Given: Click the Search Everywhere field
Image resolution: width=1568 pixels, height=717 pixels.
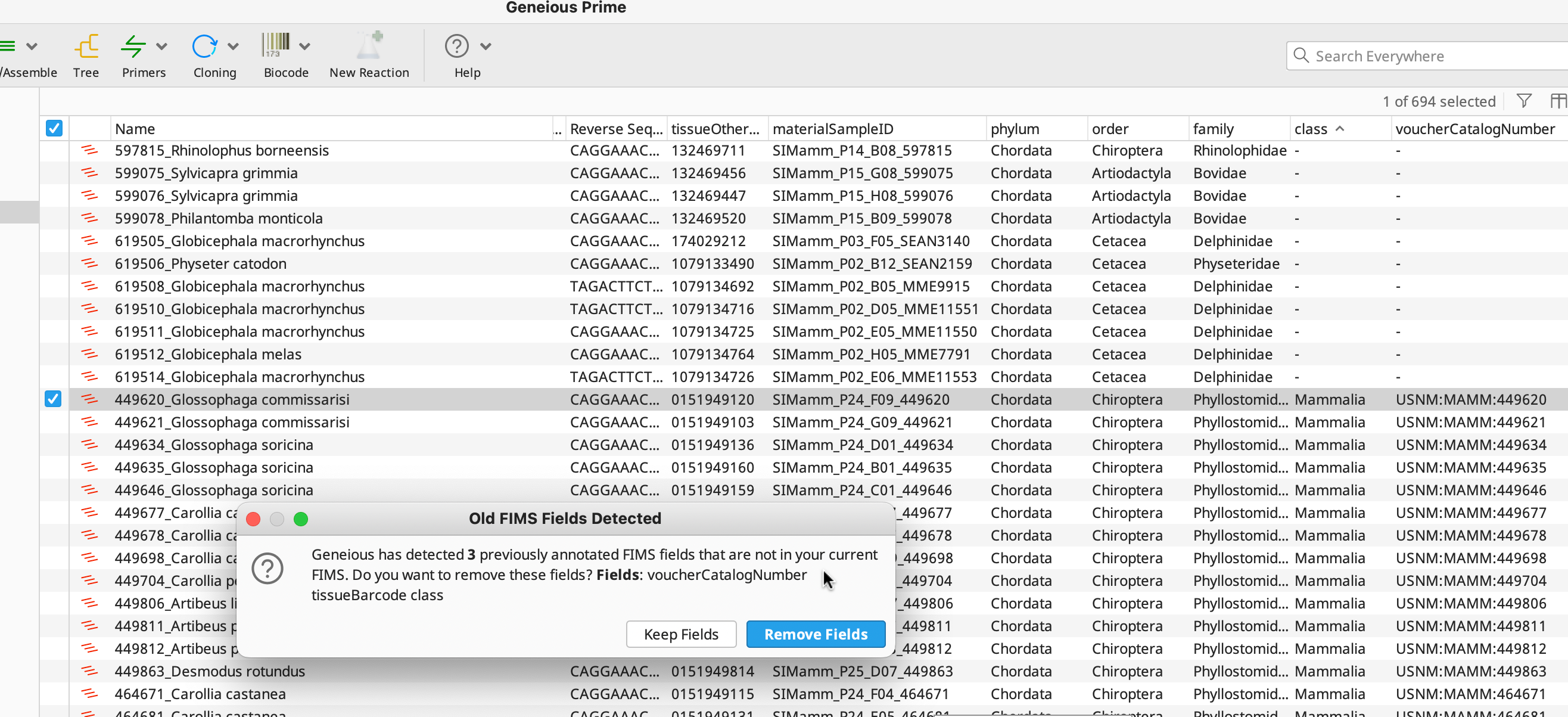Looking at the screenshot, I should [x=1418, y=55].
